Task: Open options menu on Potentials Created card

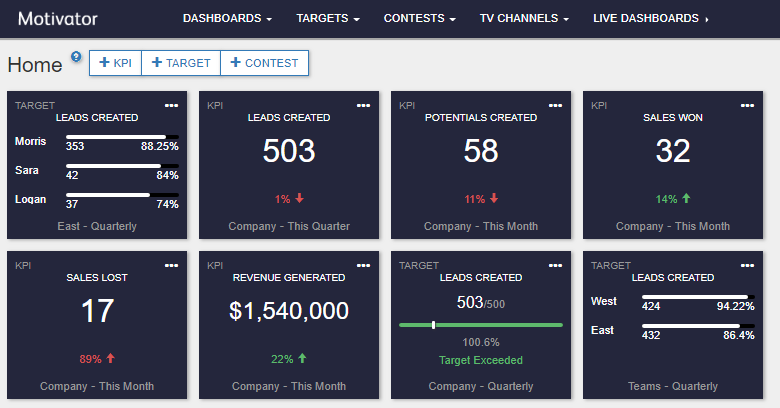Action: [x=555, y=105]
